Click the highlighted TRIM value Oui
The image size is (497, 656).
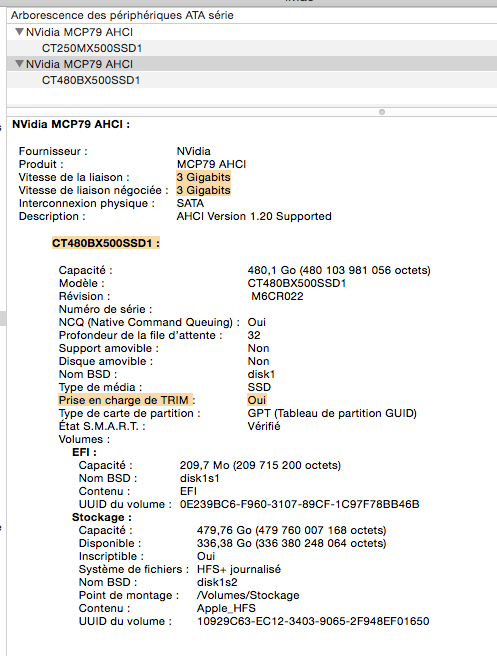pos(256,400)
